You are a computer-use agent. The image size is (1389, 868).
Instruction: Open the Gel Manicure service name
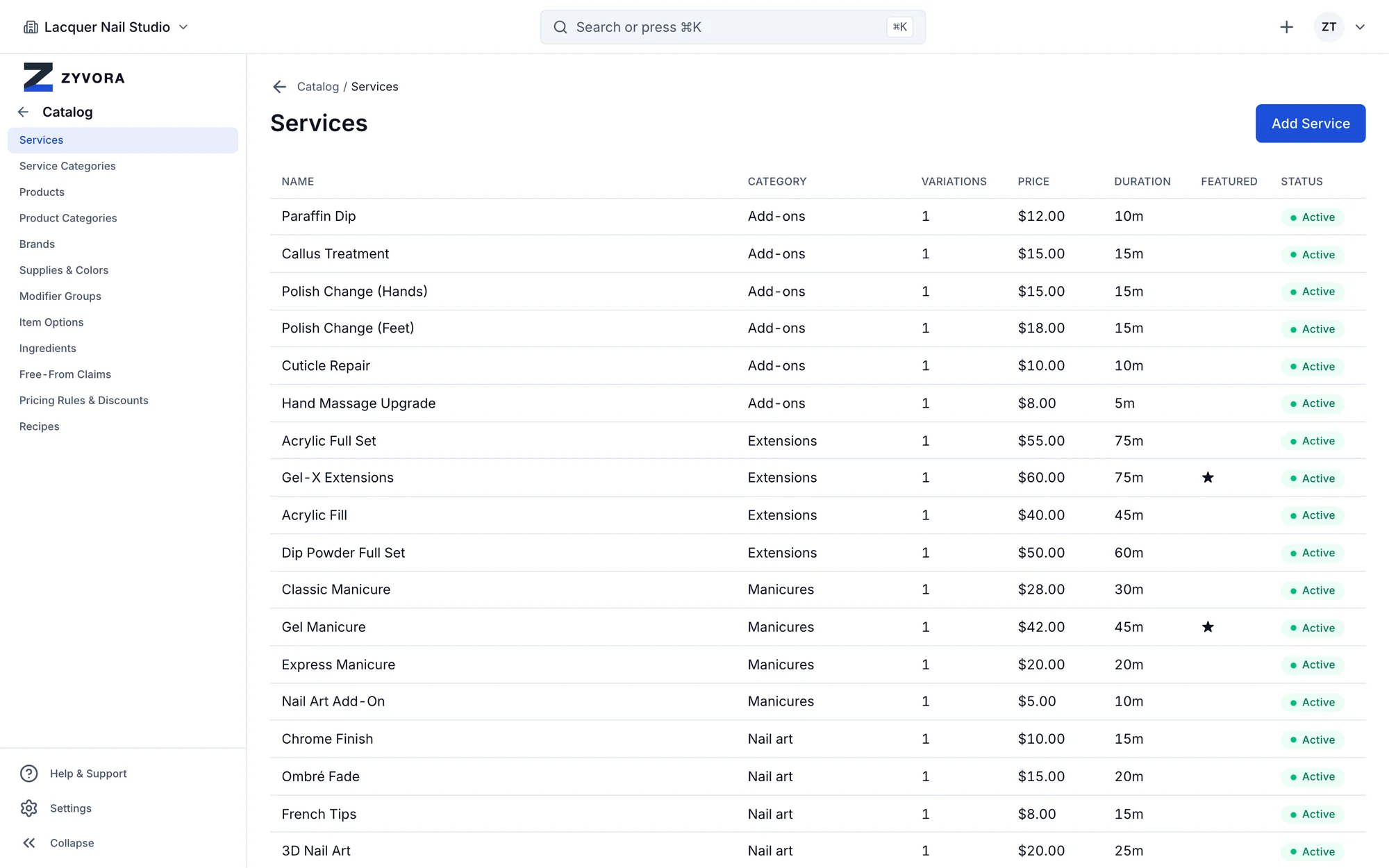click(x=324, y=627)
